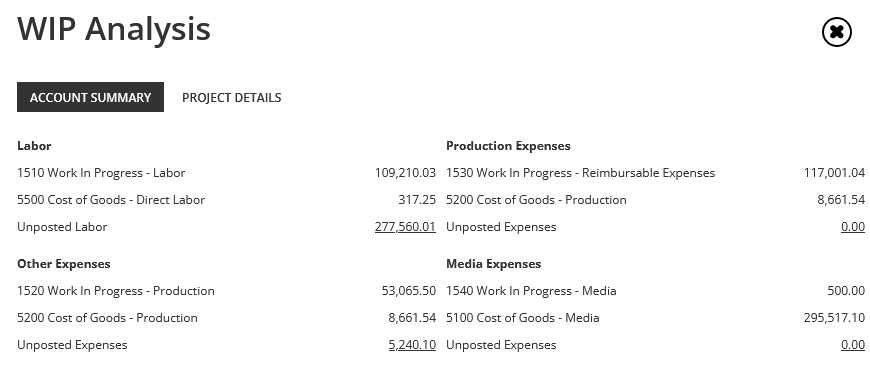This screenshot has width=870, height=375.
Task: Switch to the Project Details tab
Action: tap(231, 98)
